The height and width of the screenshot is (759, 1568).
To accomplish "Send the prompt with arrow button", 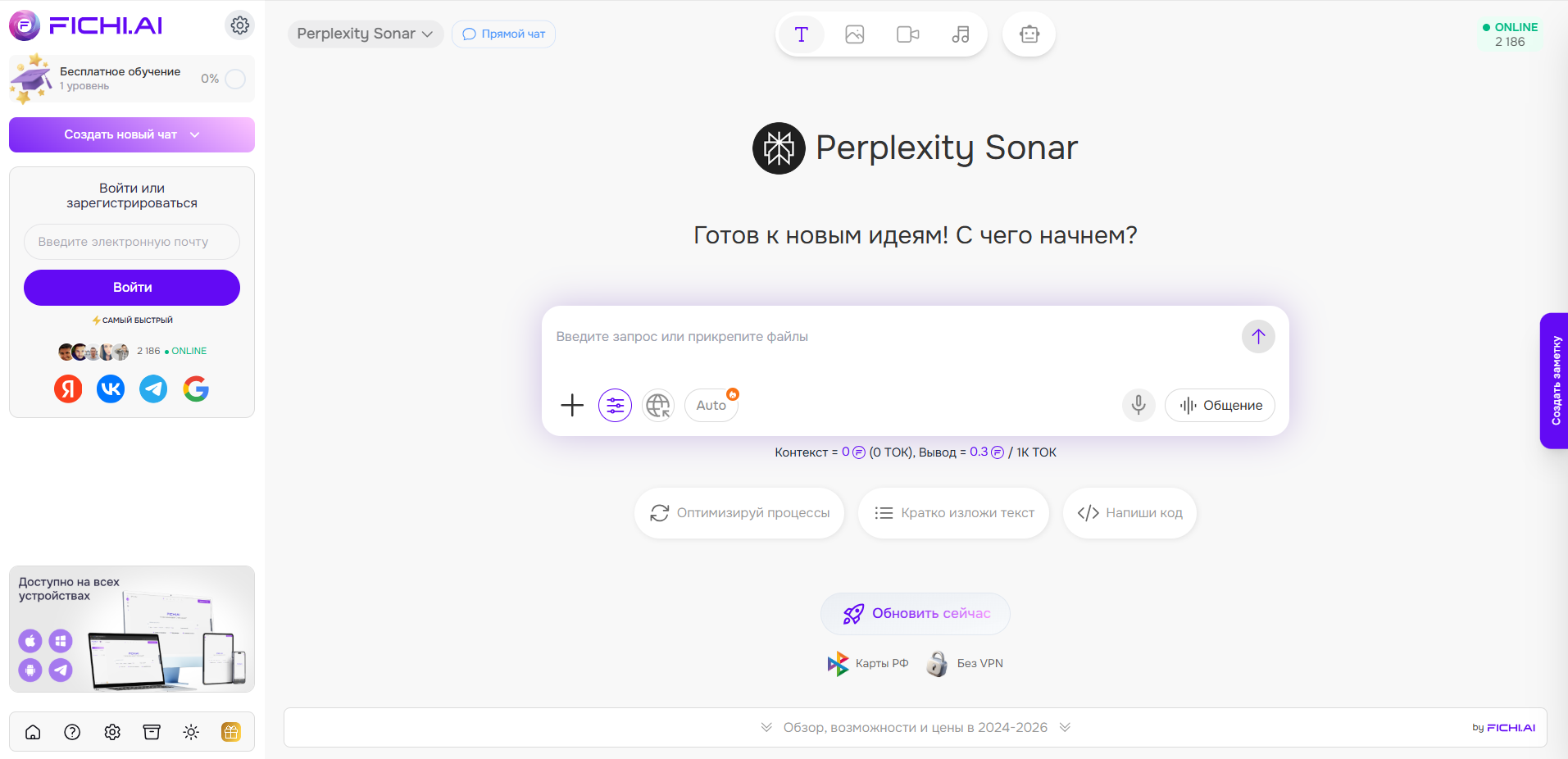I will pyautogui.click(x=1258, y=337).
